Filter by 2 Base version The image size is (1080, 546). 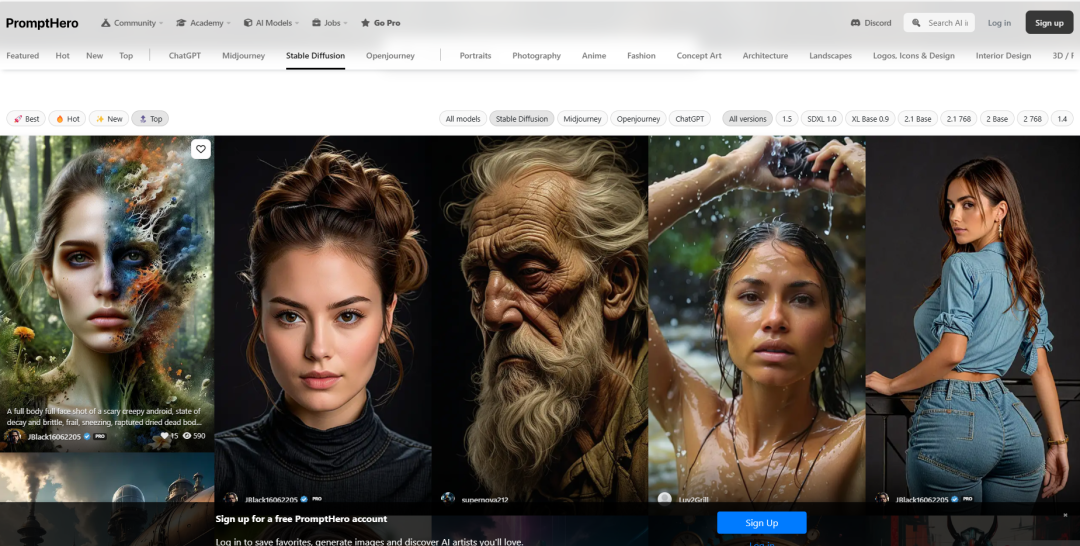[997, 118]
